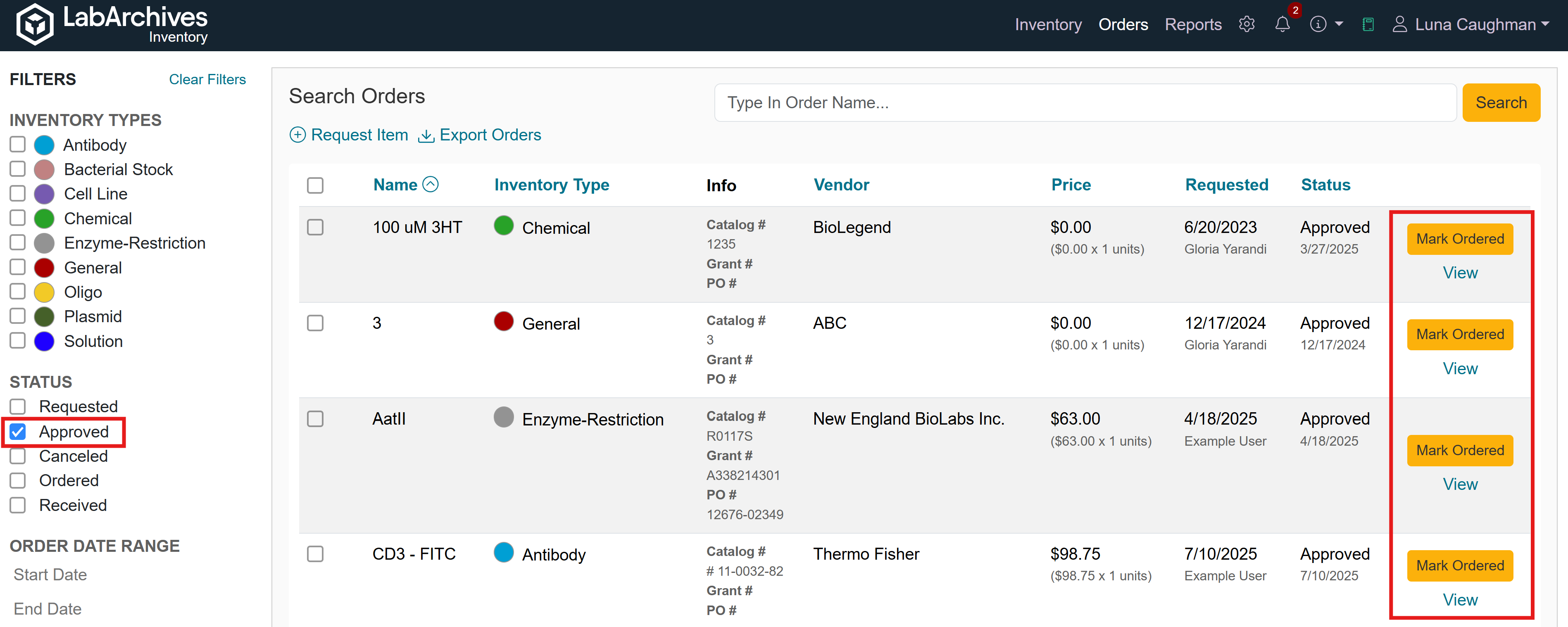Click the Name sort arrow icon
Screen dimensions: 1568x627
click(431, 185)
